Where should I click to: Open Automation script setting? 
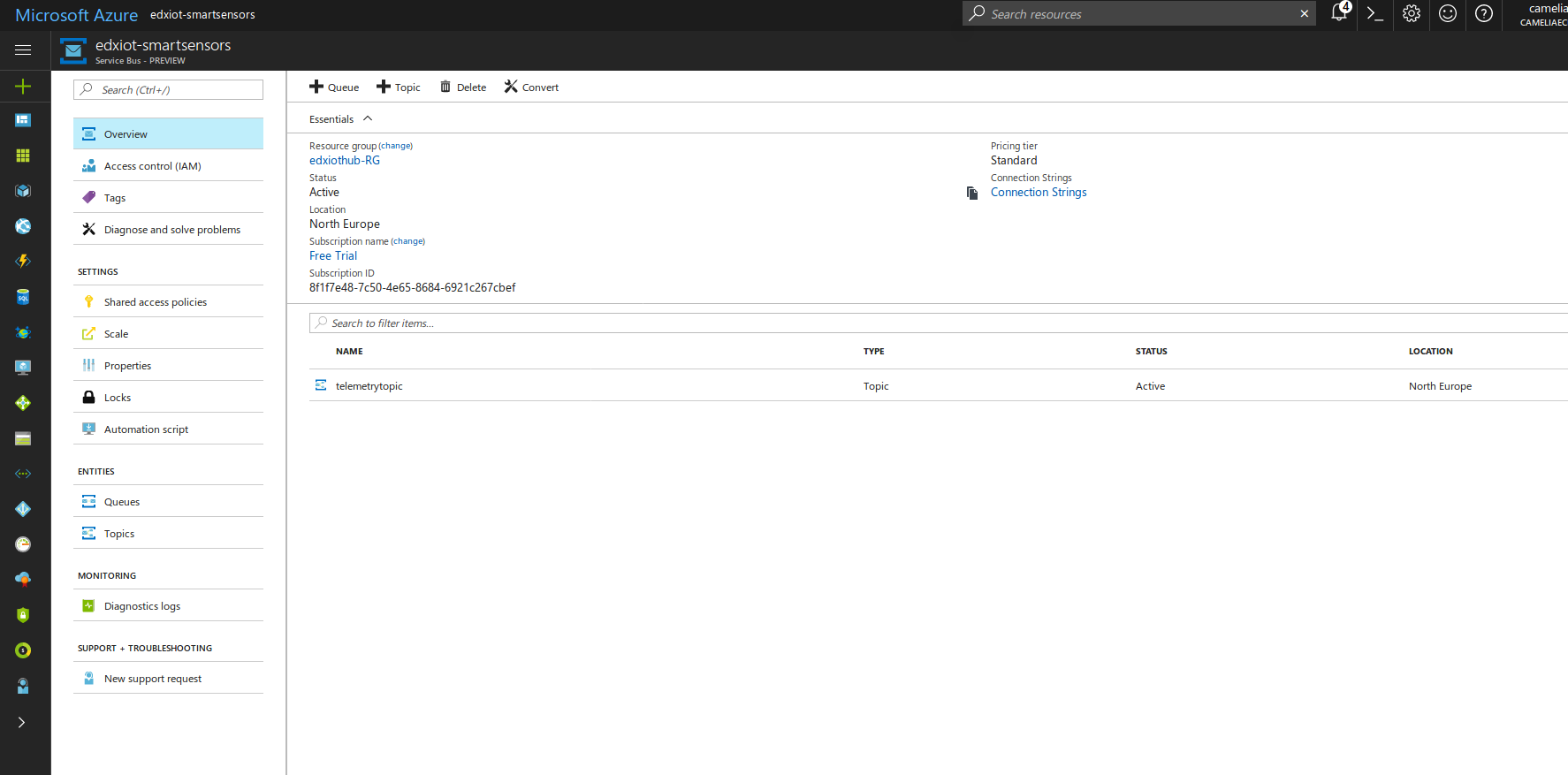(168, 429)
